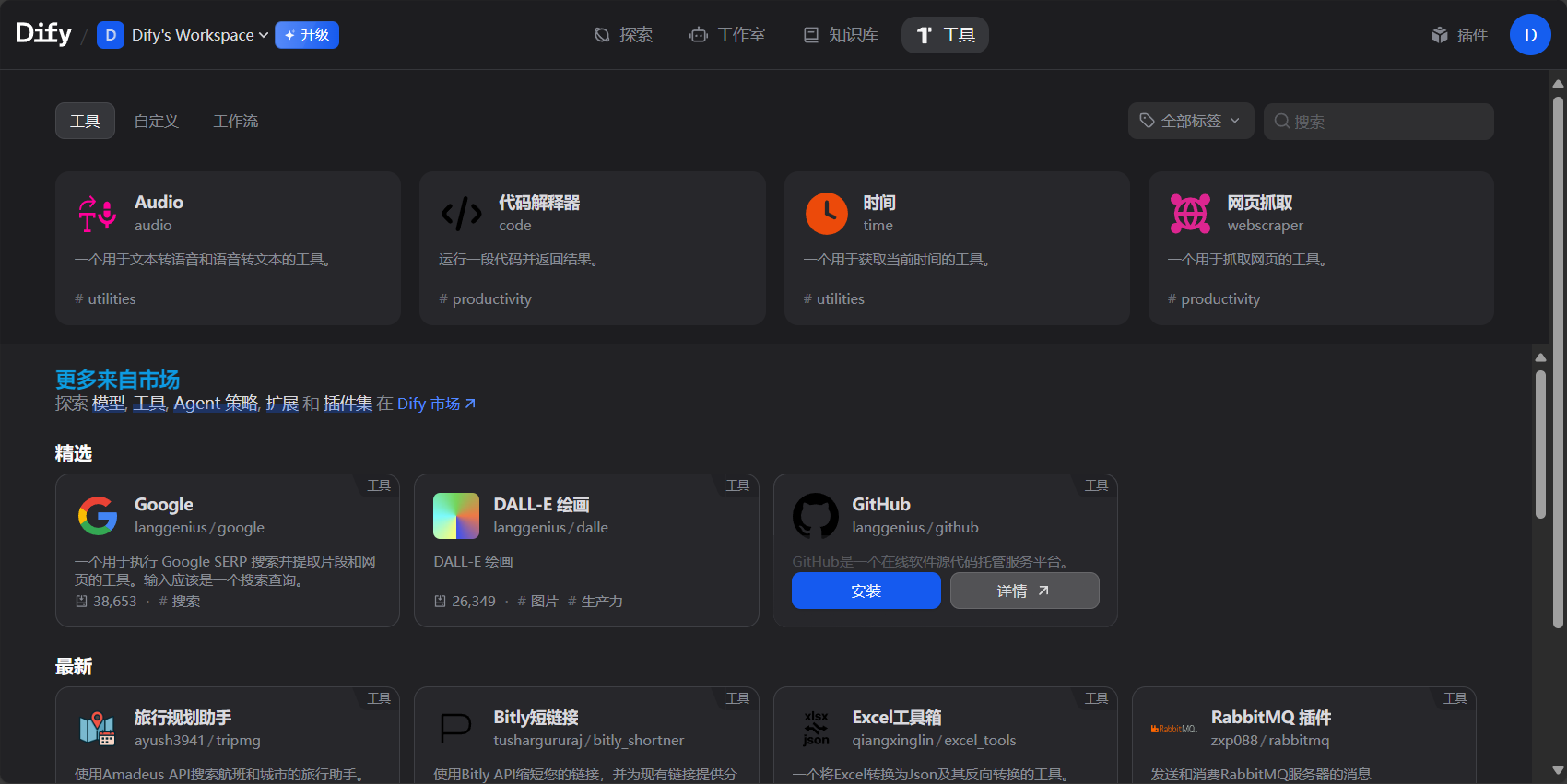Click the upgrade (升级) button

click(x=307, y=35)
